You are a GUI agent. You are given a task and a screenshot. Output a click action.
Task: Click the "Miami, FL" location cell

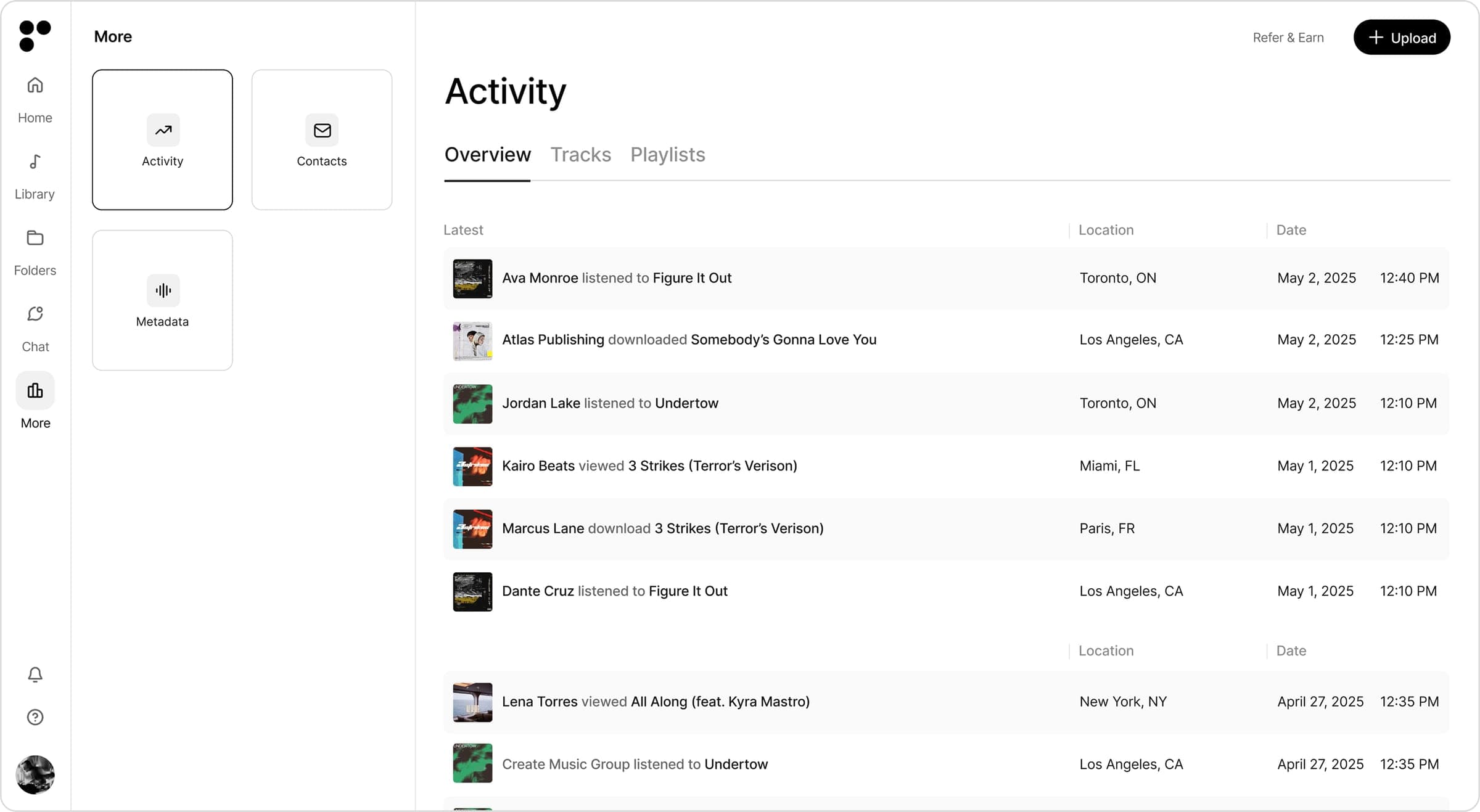pyautogui.click(x=1109, y=466)
